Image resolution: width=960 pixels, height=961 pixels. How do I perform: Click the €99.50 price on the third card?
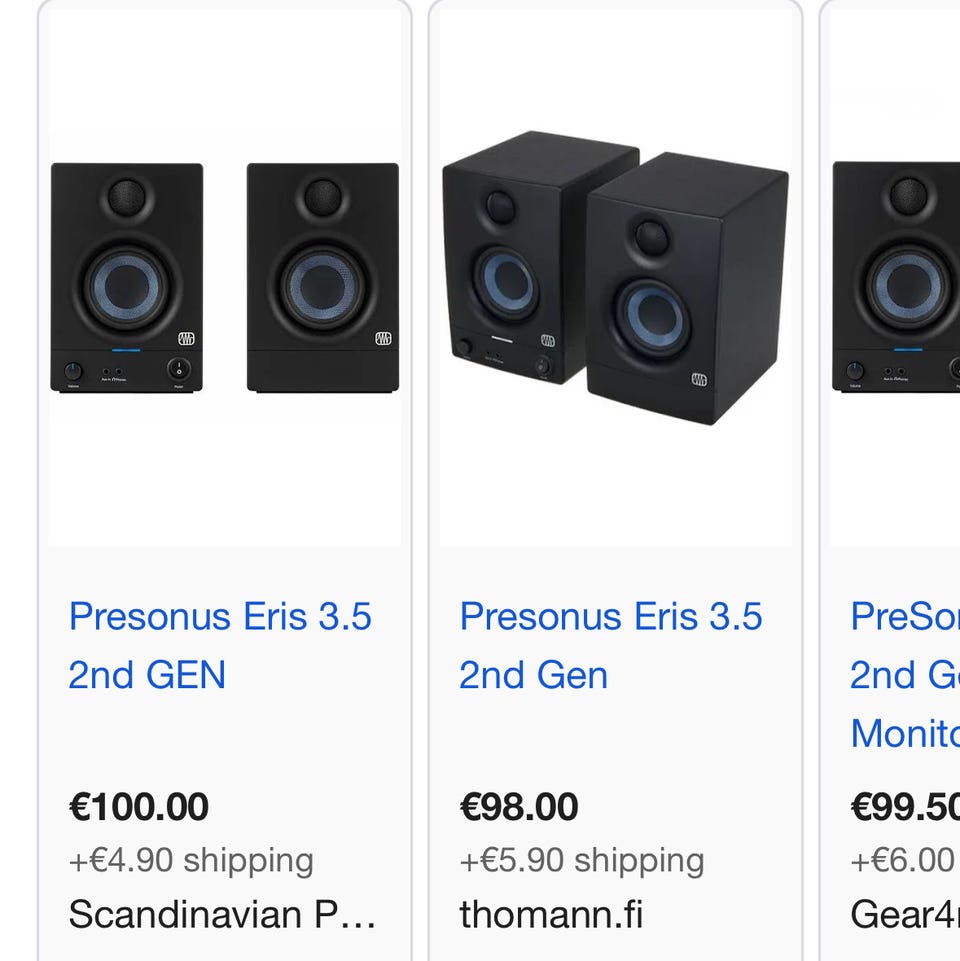point(905,807)
